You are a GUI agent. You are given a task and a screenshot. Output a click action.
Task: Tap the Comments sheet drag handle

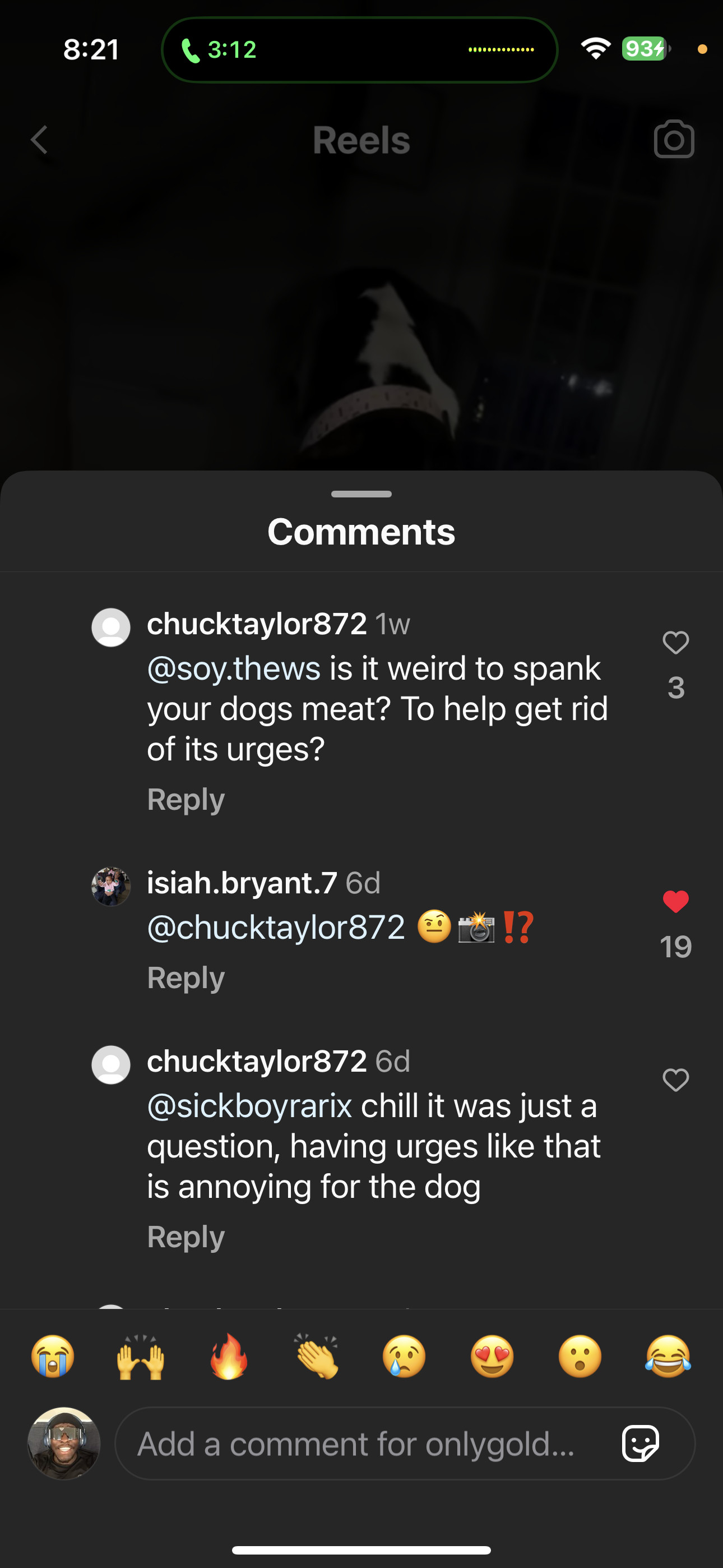361,494
